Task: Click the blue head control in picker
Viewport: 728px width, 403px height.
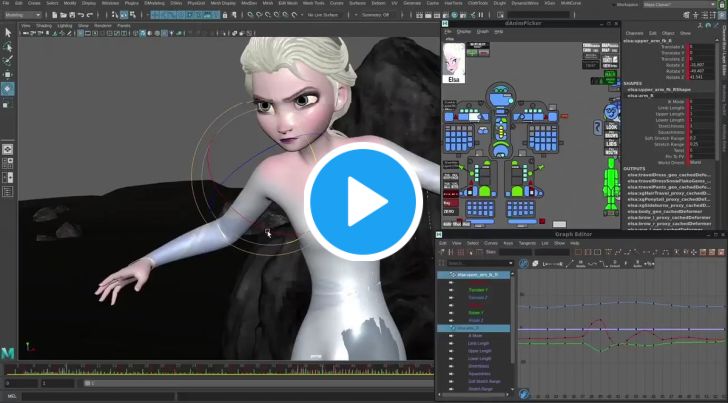Action: point(500,98)
